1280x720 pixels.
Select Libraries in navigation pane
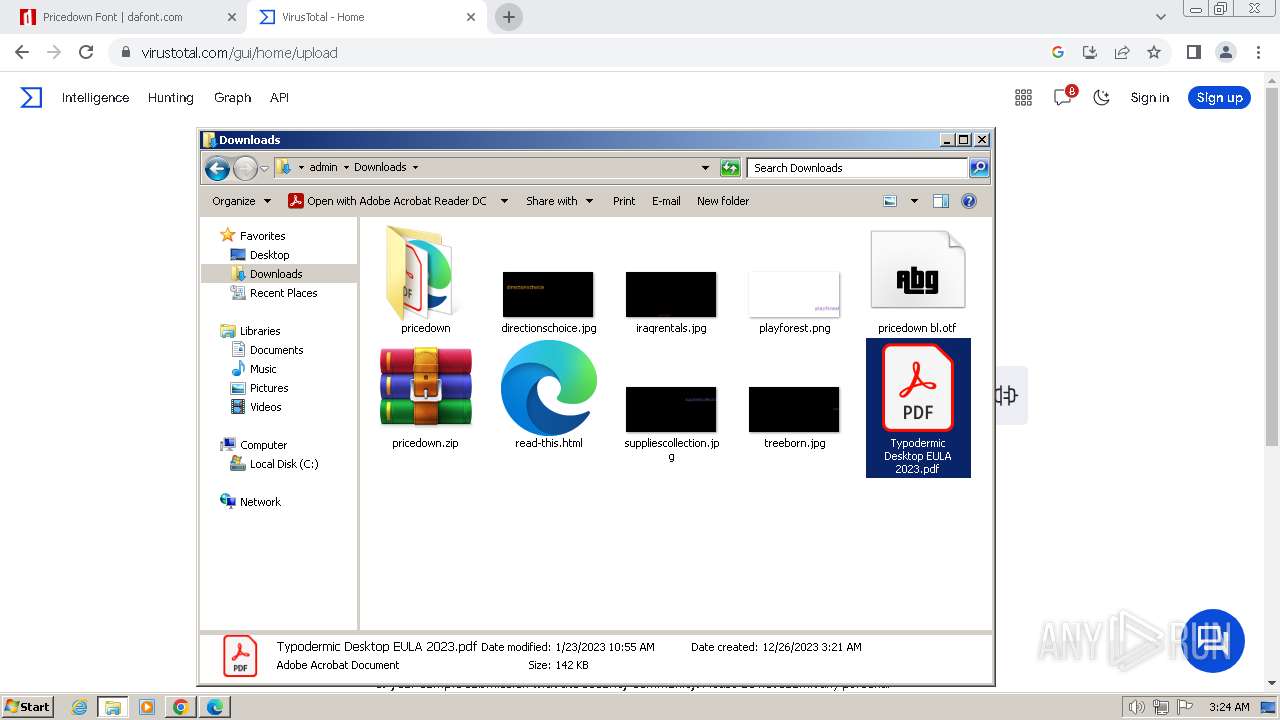(250, 331)
